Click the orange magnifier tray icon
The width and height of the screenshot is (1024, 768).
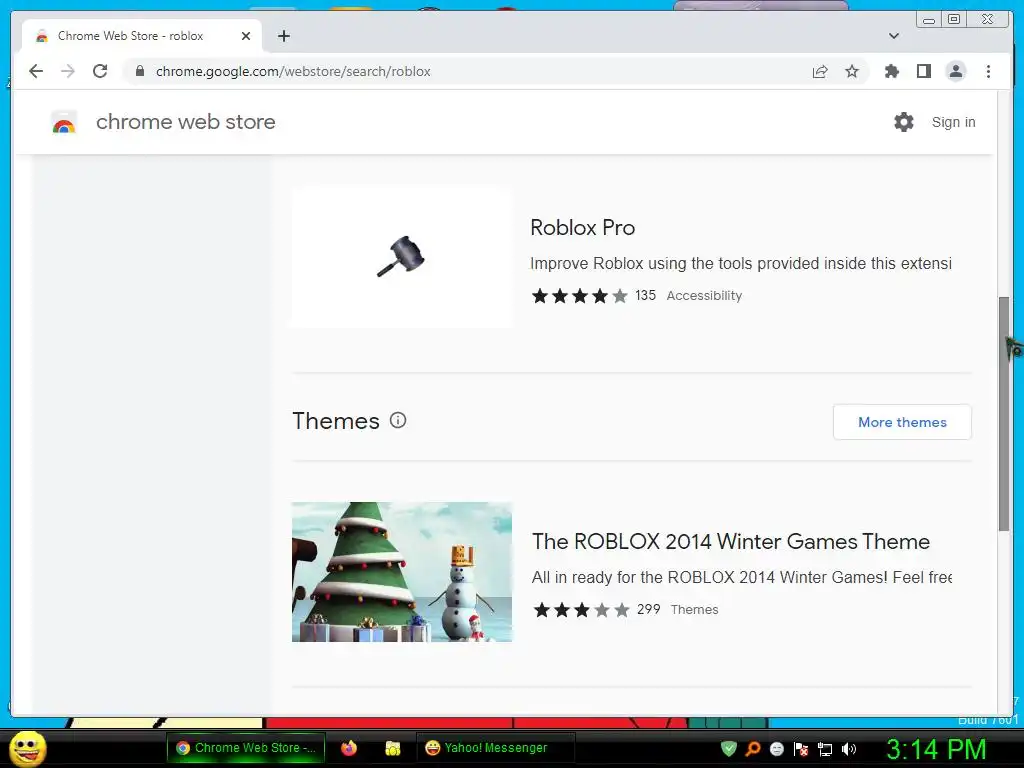click(x=753, y=748)
